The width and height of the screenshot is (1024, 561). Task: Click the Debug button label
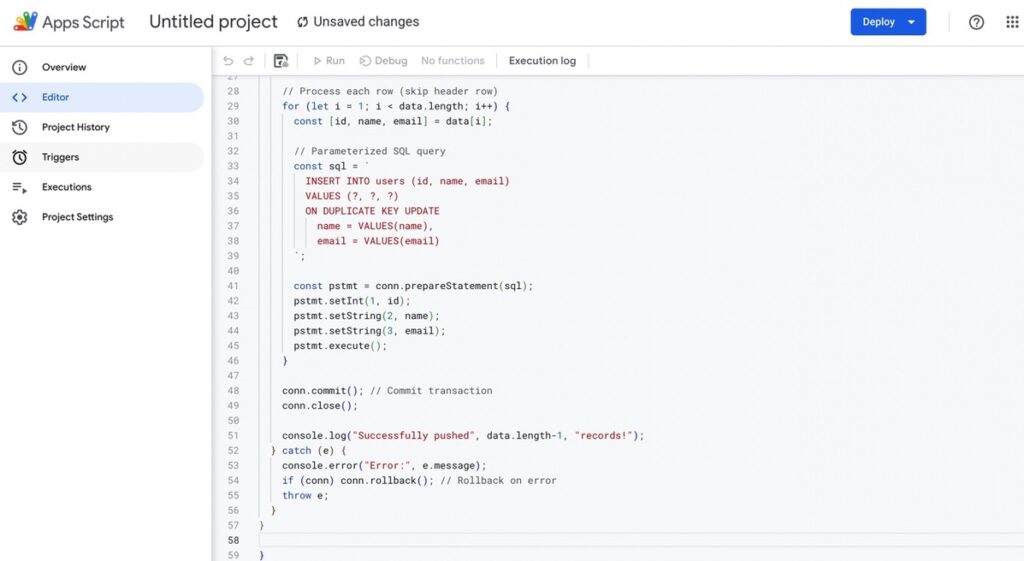391,61
